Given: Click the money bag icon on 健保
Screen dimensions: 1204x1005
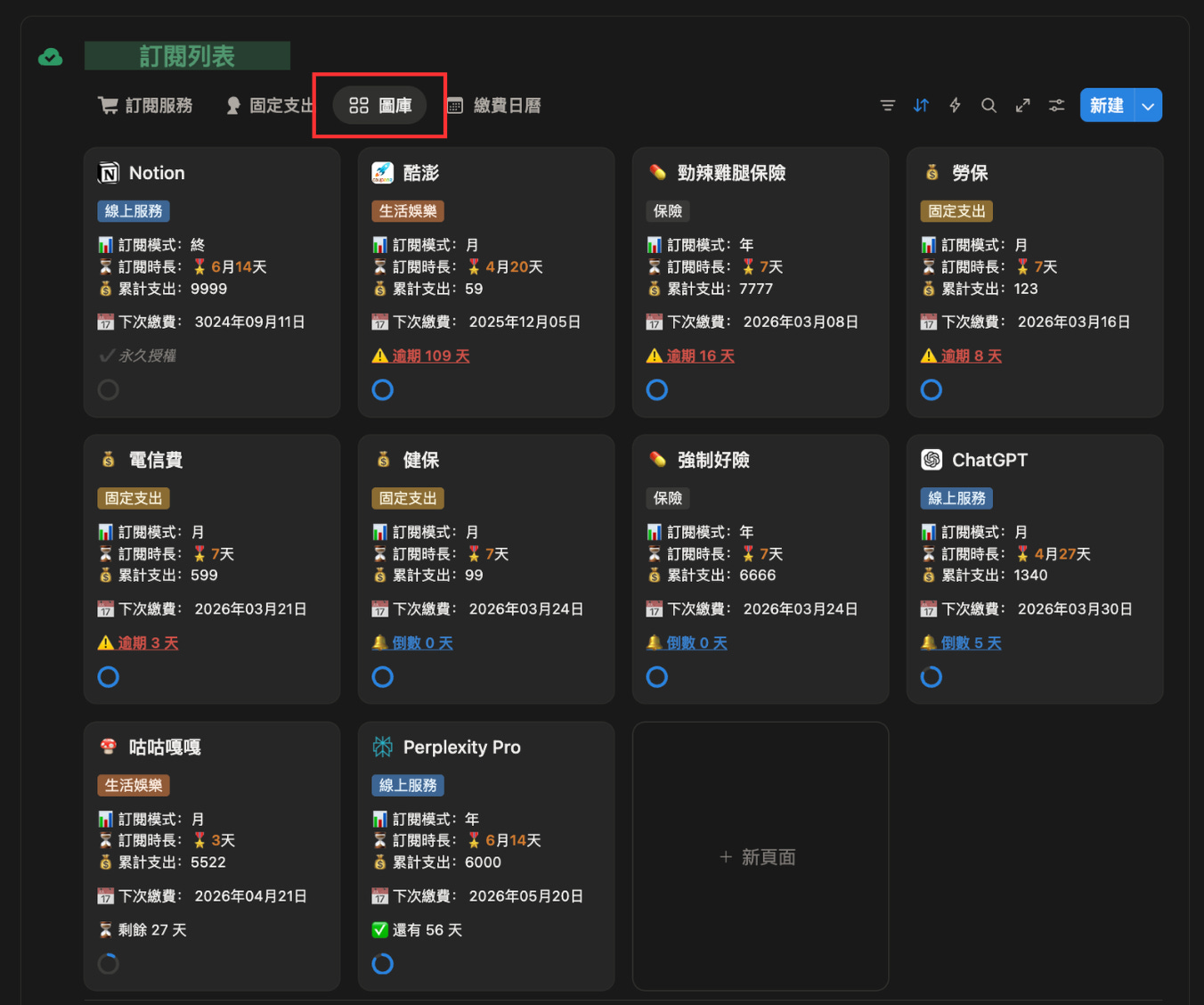Looking at the screenshot, I should click(x=383, y=459).
